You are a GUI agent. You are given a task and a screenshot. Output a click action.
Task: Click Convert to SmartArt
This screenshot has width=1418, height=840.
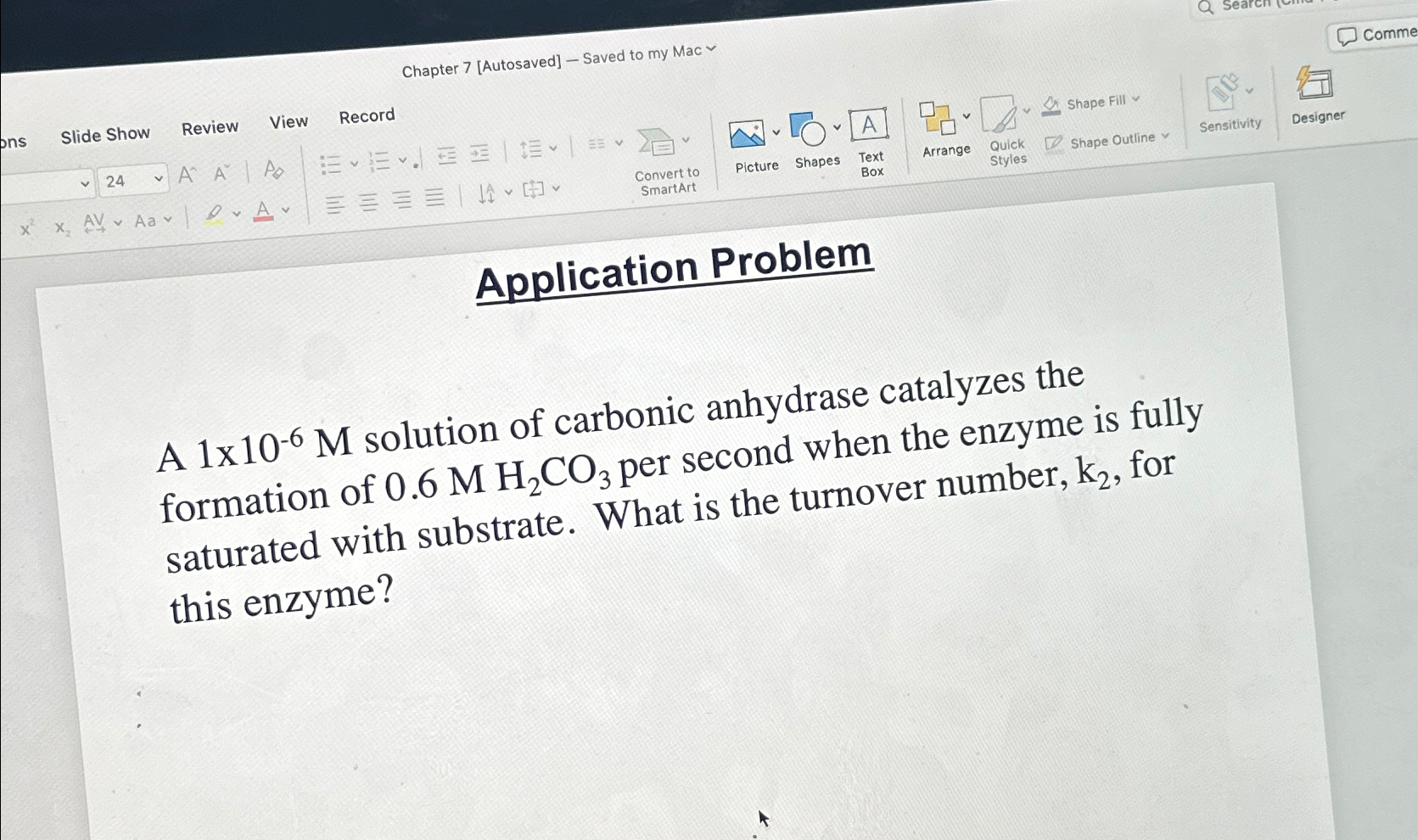(667, 162)
